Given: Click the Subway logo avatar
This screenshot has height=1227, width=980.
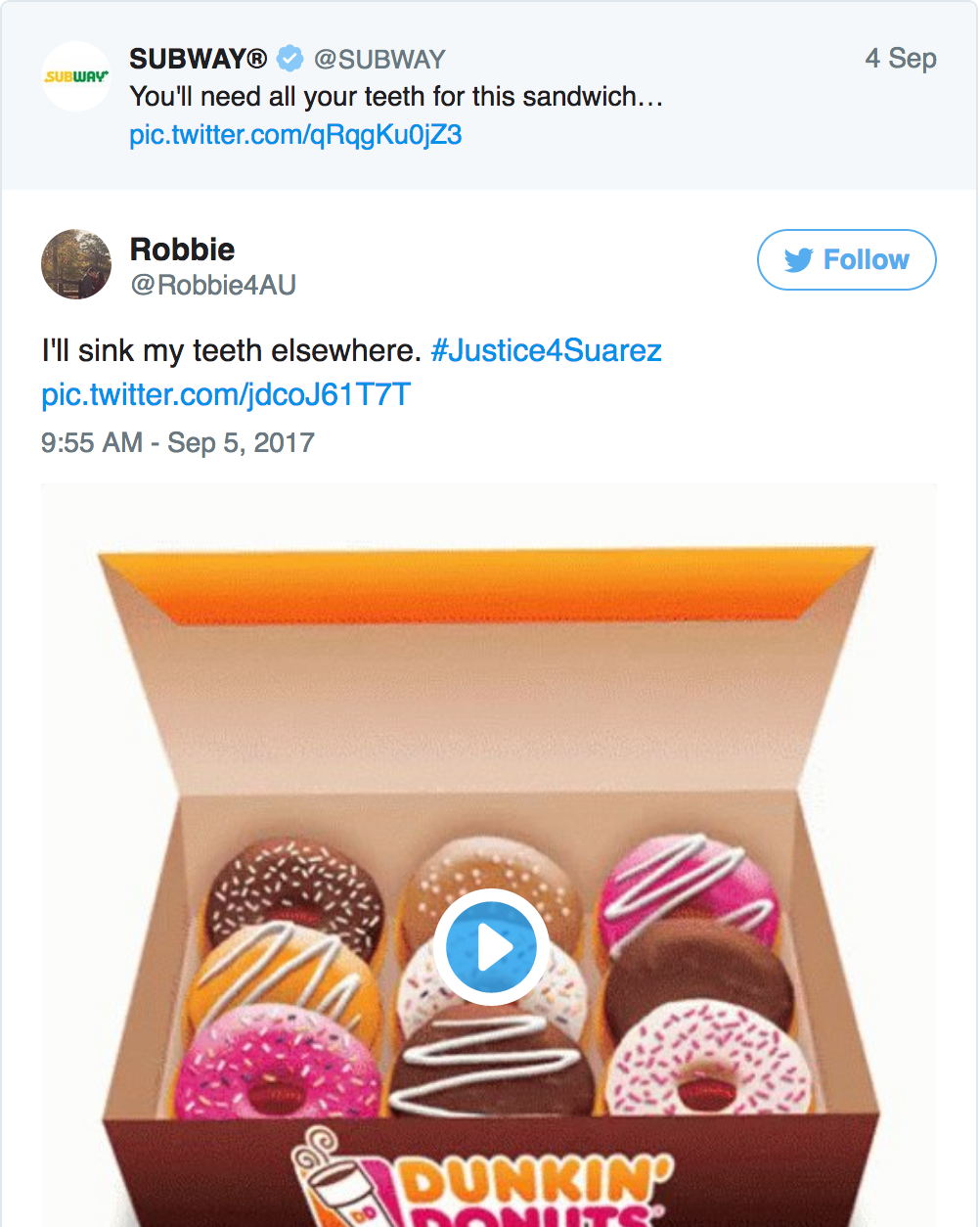Looking at the screenshot, I should tap(75, 76).
